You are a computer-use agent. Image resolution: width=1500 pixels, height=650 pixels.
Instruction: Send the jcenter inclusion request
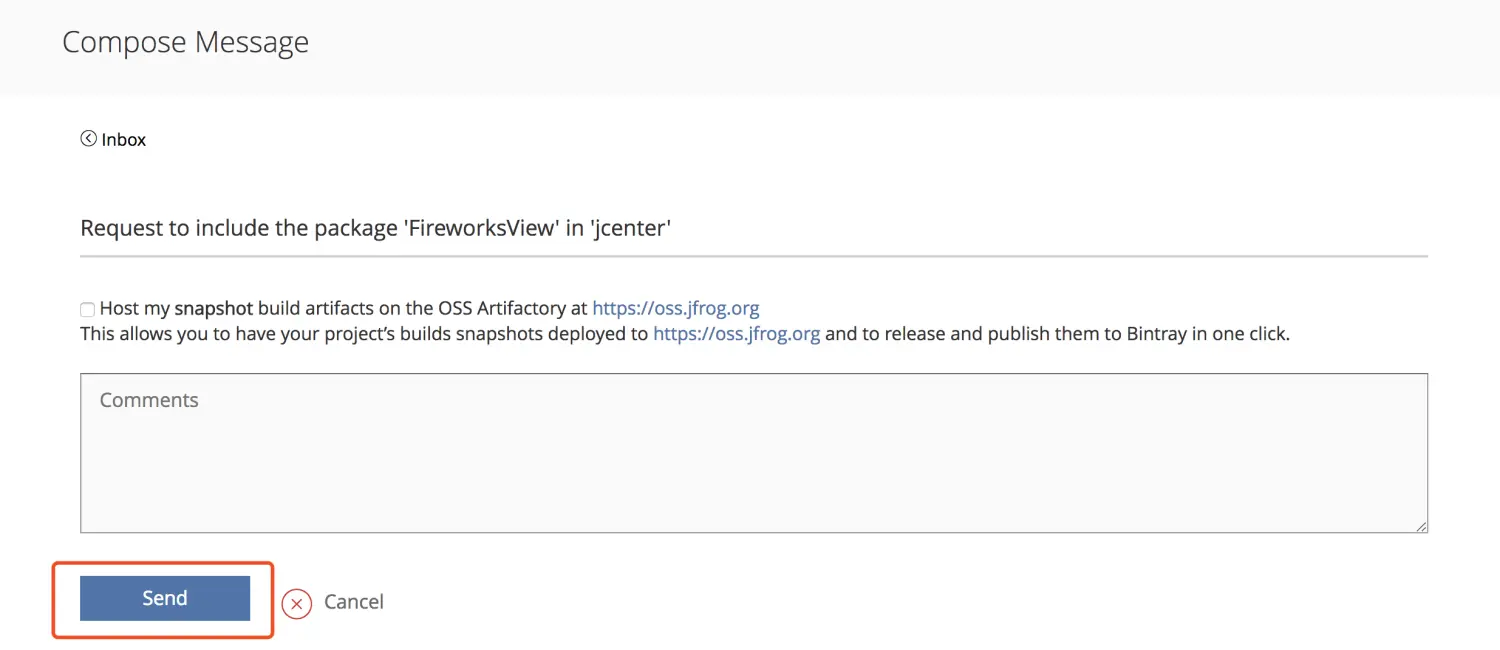[165, 598]
